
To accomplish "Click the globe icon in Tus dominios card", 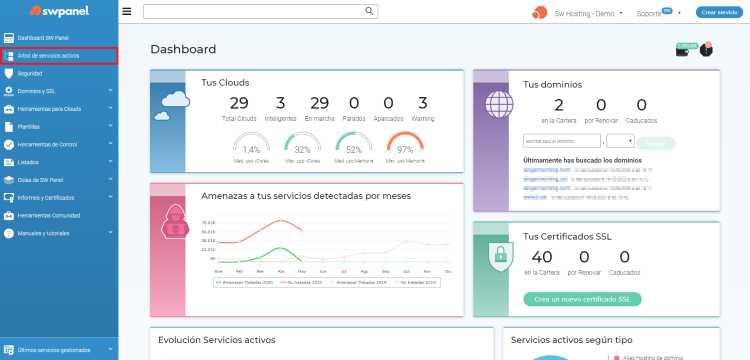I will coord(499,104).
